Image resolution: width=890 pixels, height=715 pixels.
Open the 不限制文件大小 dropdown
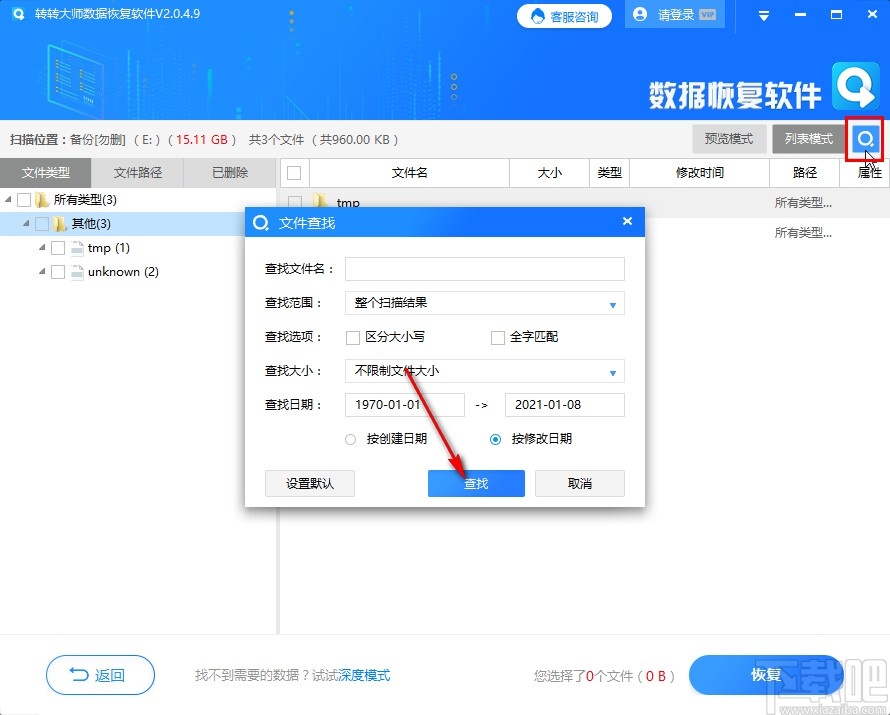pos(612,371)
